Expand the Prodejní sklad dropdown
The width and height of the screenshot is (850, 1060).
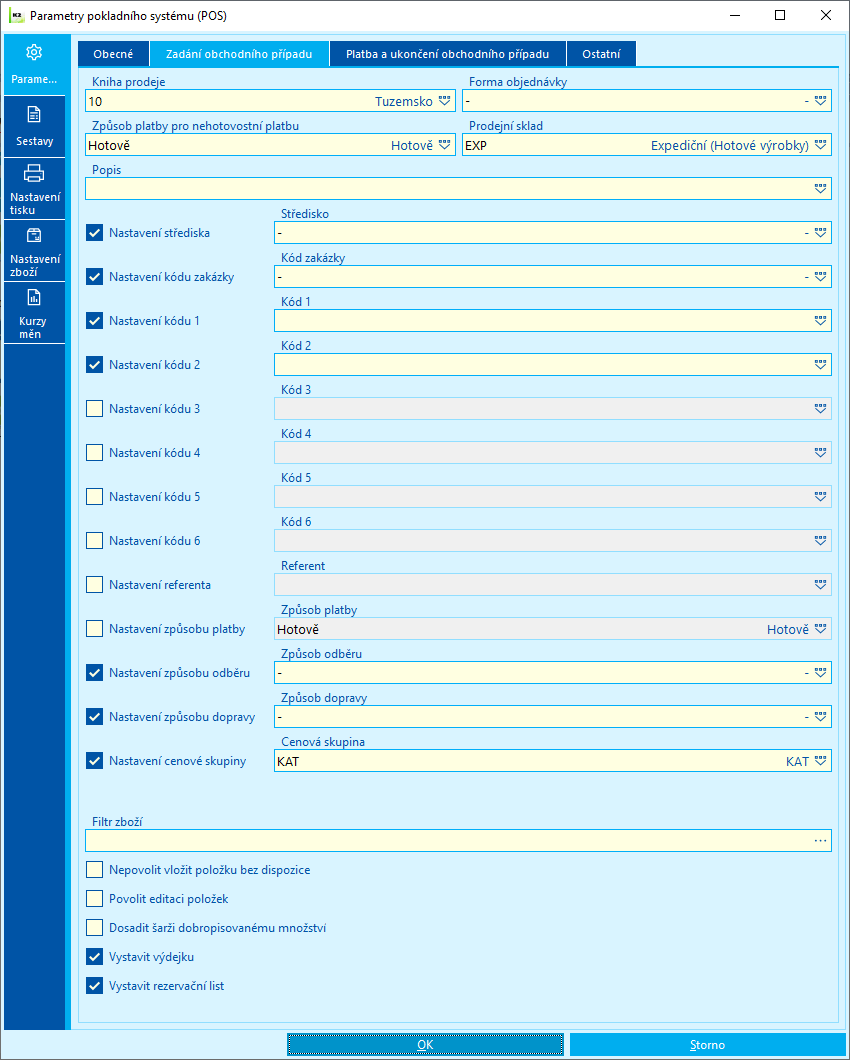click(820, 145)
